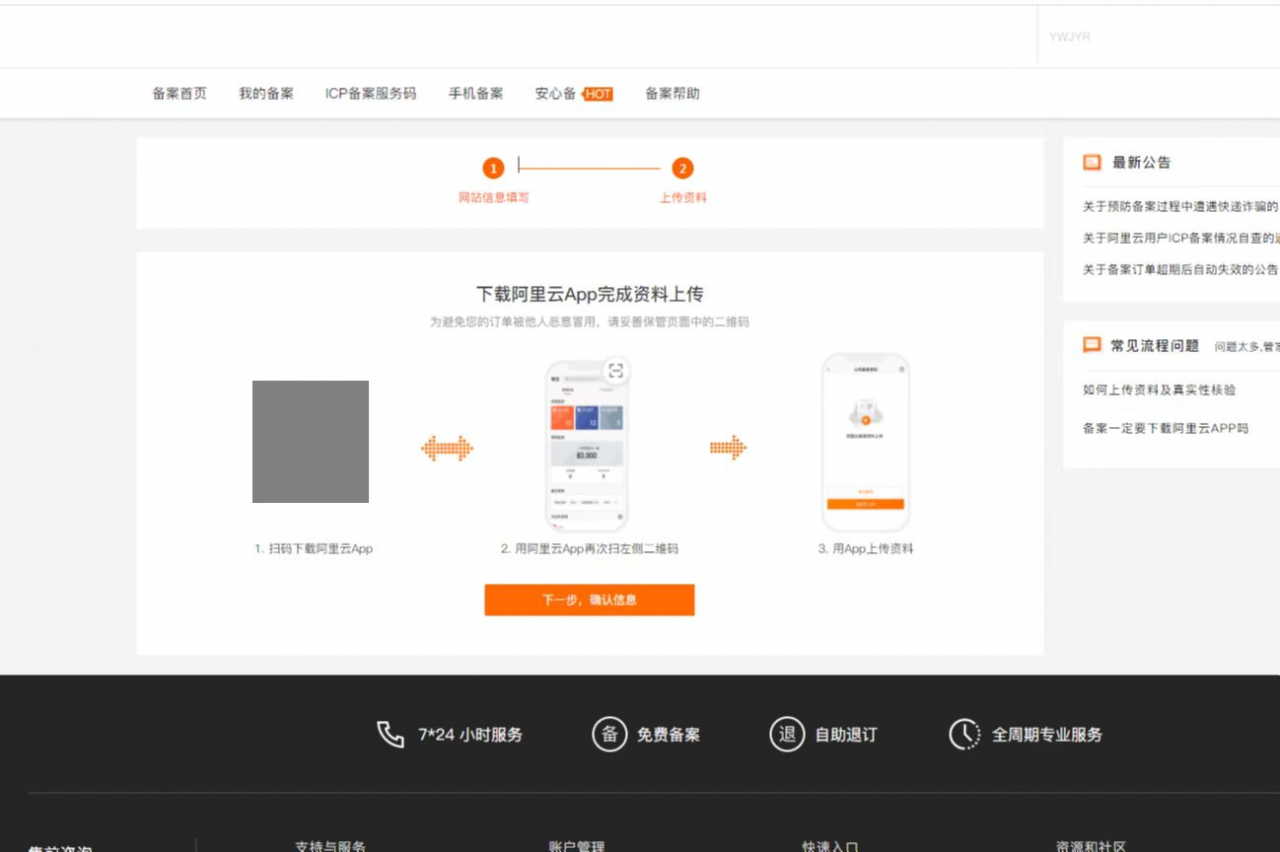Open the announcement about ICP备案情况自查

[1180, 238]
